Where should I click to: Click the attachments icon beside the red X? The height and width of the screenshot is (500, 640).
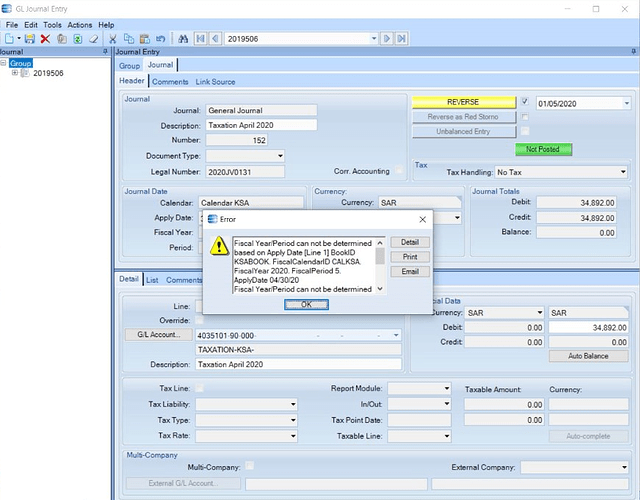(x=62, y=39)
